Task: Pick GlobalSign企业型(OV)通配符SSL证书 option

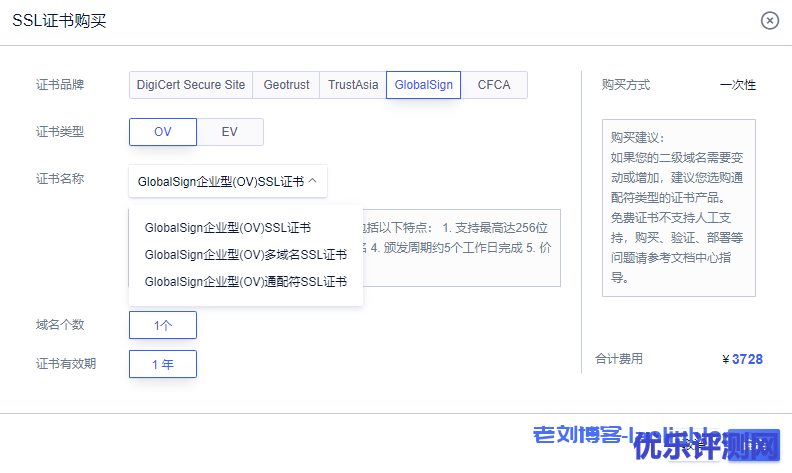Action: tap(245, 281)
